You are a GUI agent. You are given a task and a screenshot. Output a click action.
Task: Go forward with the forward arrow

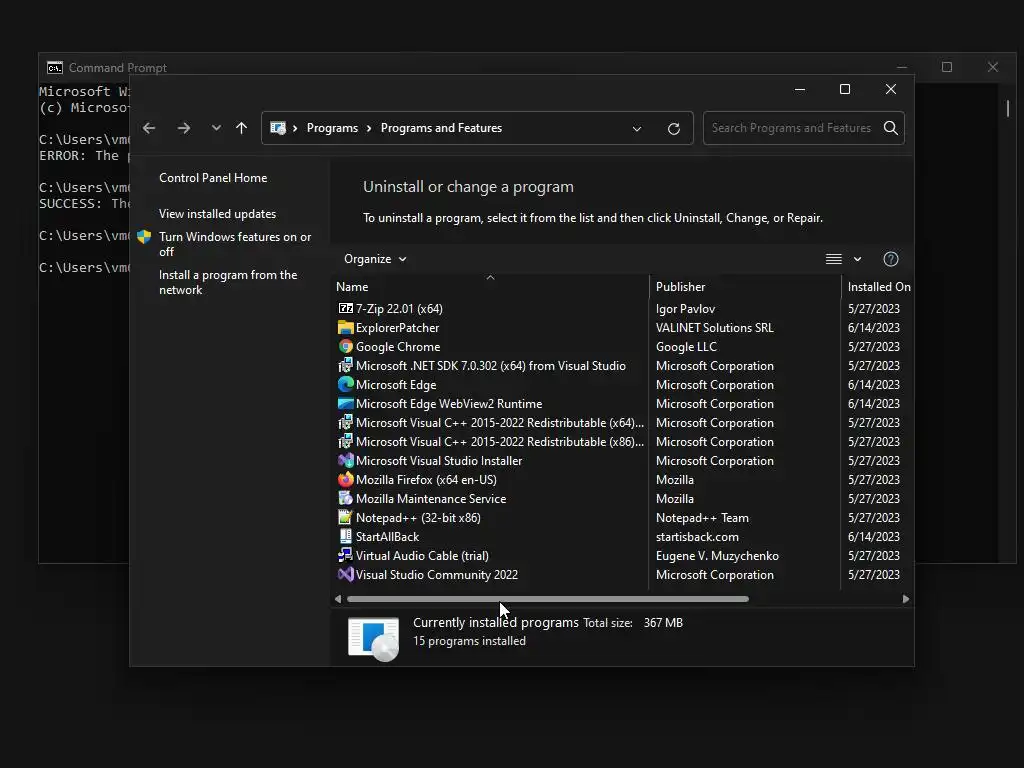coord(184,128)
